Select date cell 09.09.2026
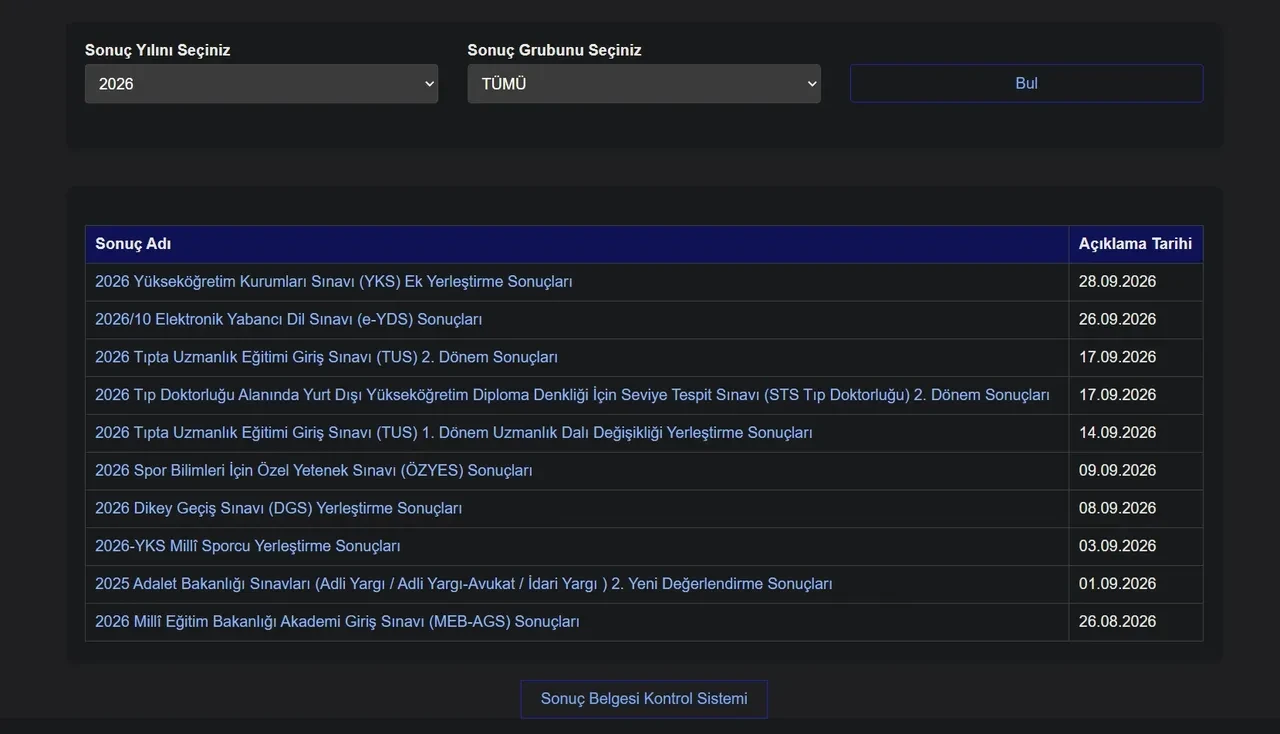The image size is (1280, 734). coord(1136,471)
